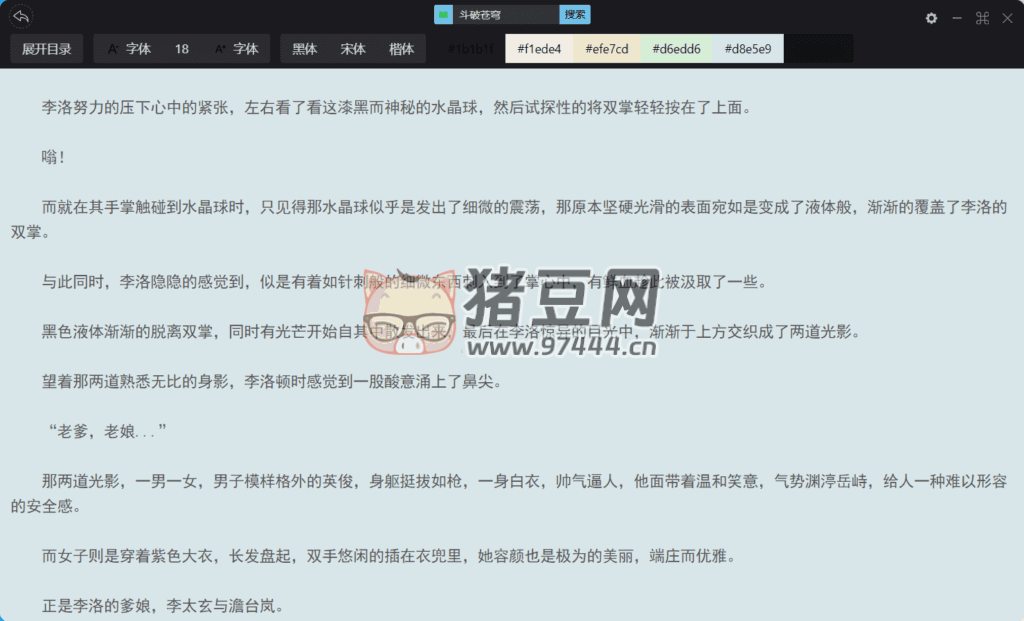Select the green #d6edd6 background

[x=677, y=49]
